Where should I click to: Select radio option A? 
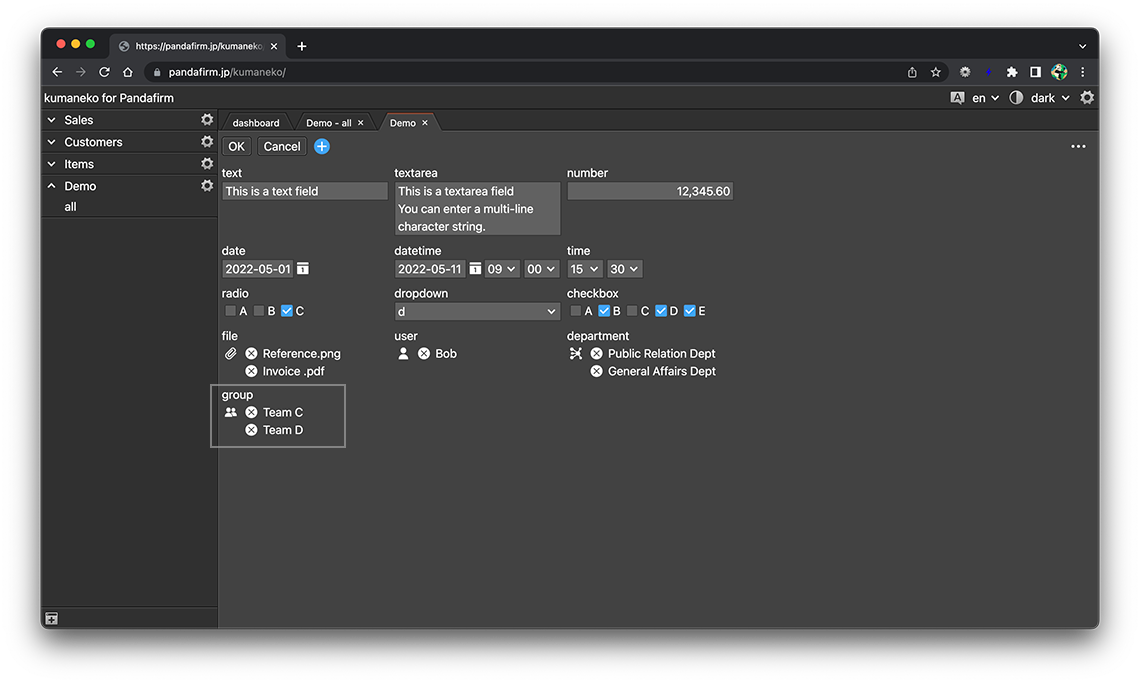(231, 311)
